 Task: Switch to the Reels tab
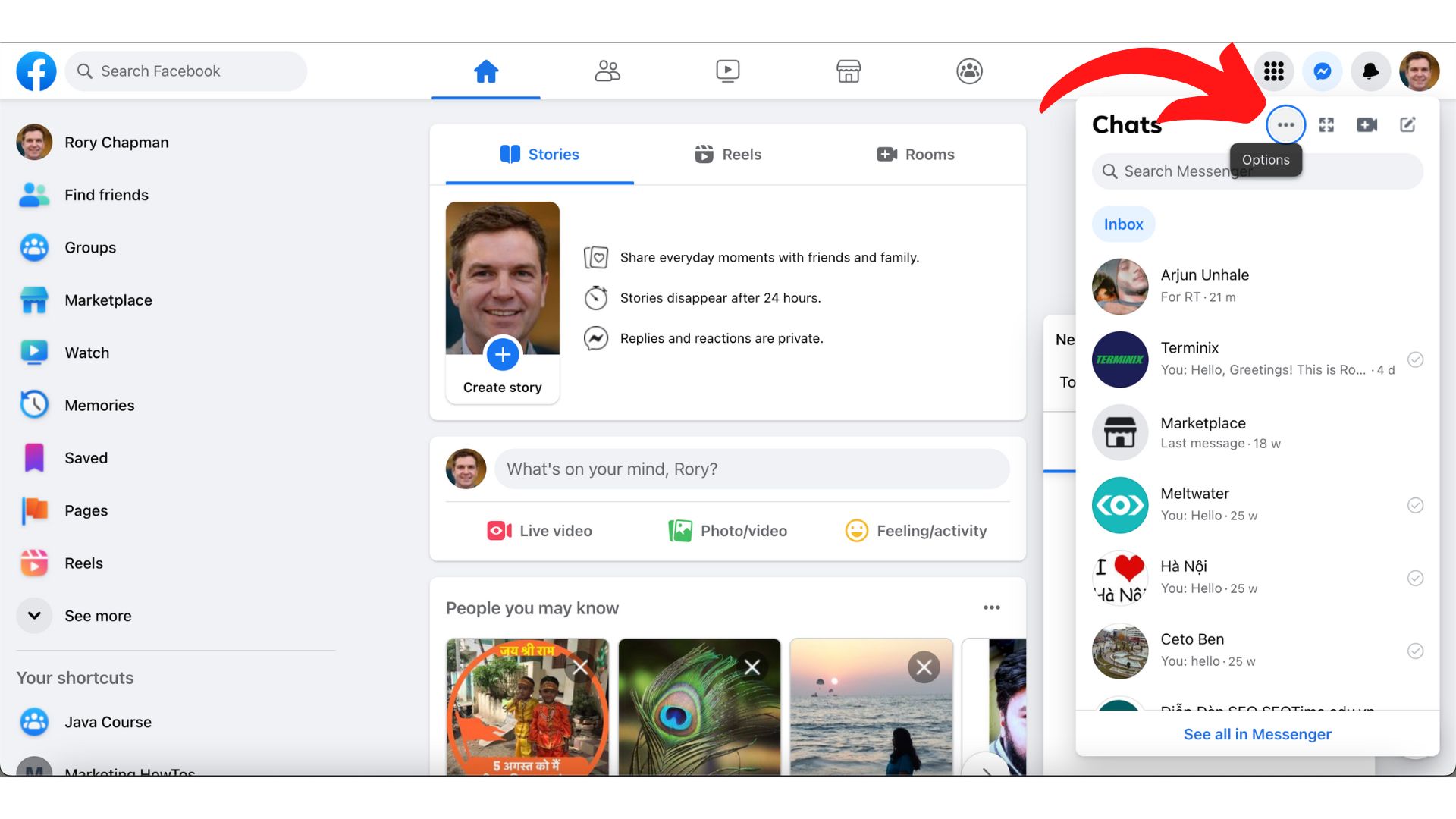coord(726,154)
